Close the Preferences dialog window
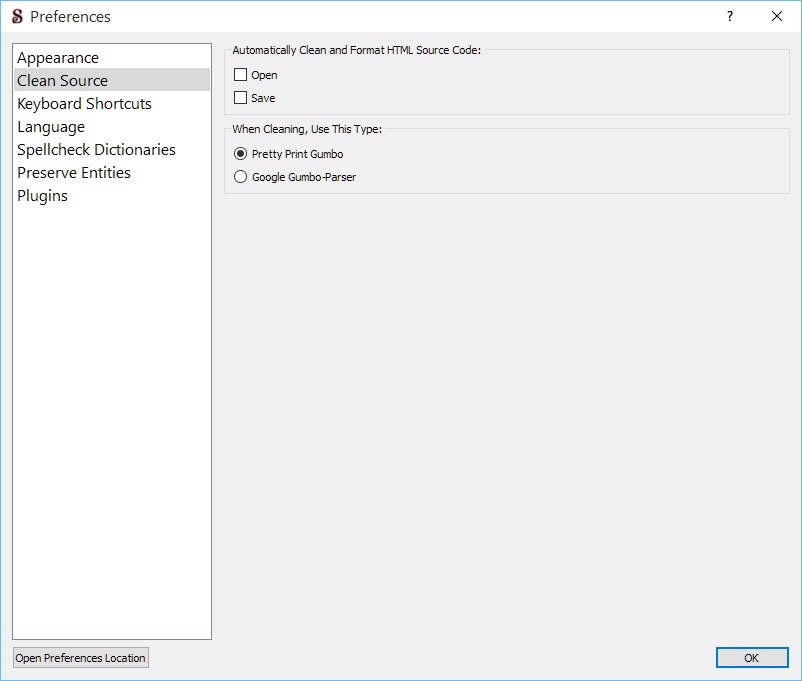This screenshot has width=802, height=681. coord(777,16)
